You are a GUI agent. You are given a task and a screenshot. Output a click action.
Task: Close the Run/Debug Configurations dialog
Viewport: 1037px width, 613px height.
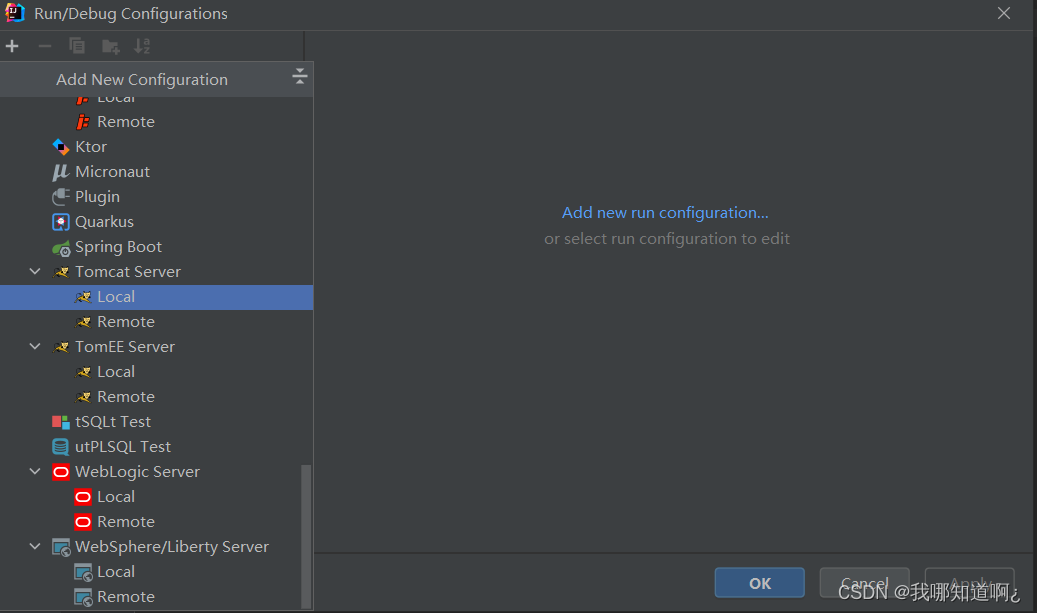pos(1004,13)
